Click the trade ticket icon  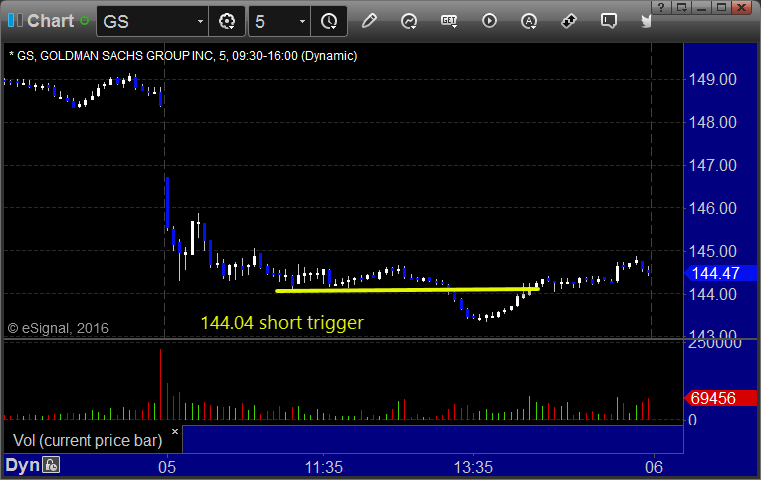pos(568,21)
